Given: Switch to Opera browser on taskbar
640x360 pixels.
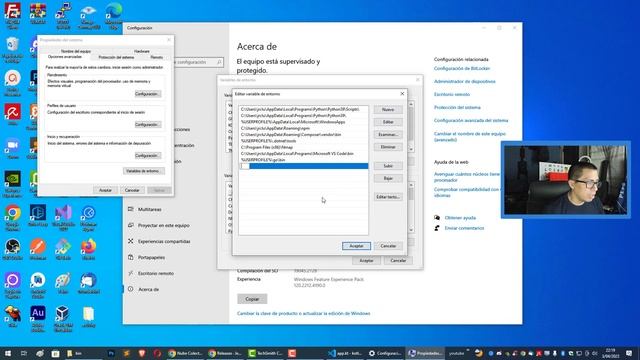Looking at the screenshot, I should pyautogui.click(x=158, y=353).
